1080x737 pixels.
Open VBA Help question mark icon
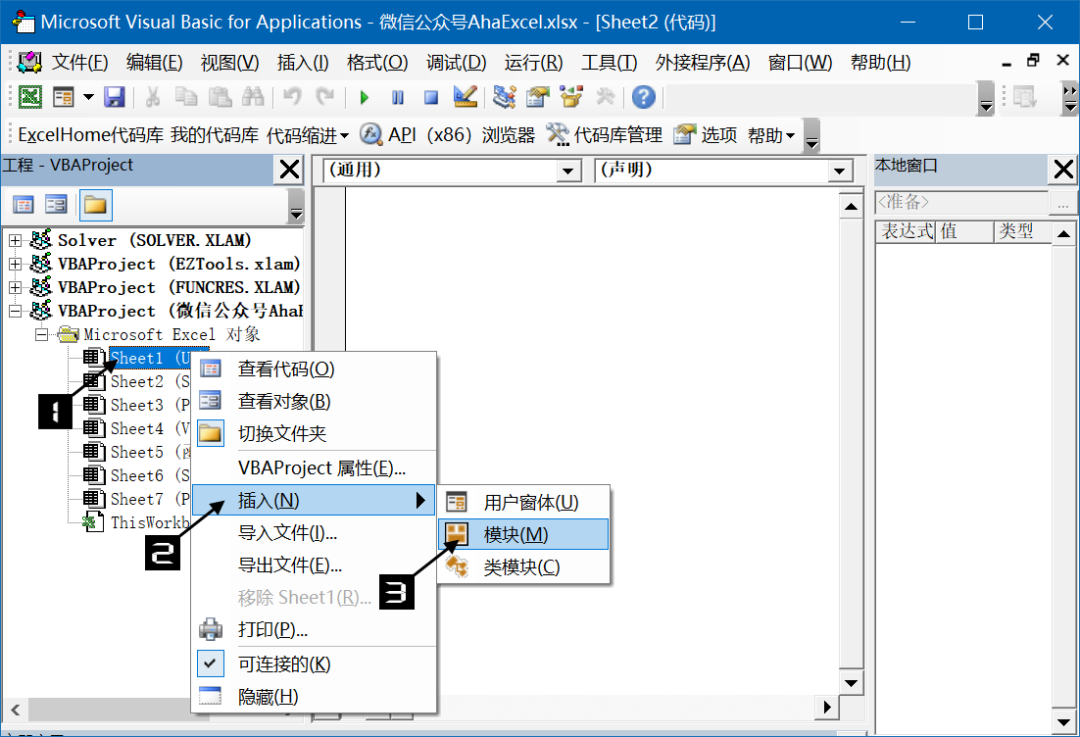coord(643,97)
